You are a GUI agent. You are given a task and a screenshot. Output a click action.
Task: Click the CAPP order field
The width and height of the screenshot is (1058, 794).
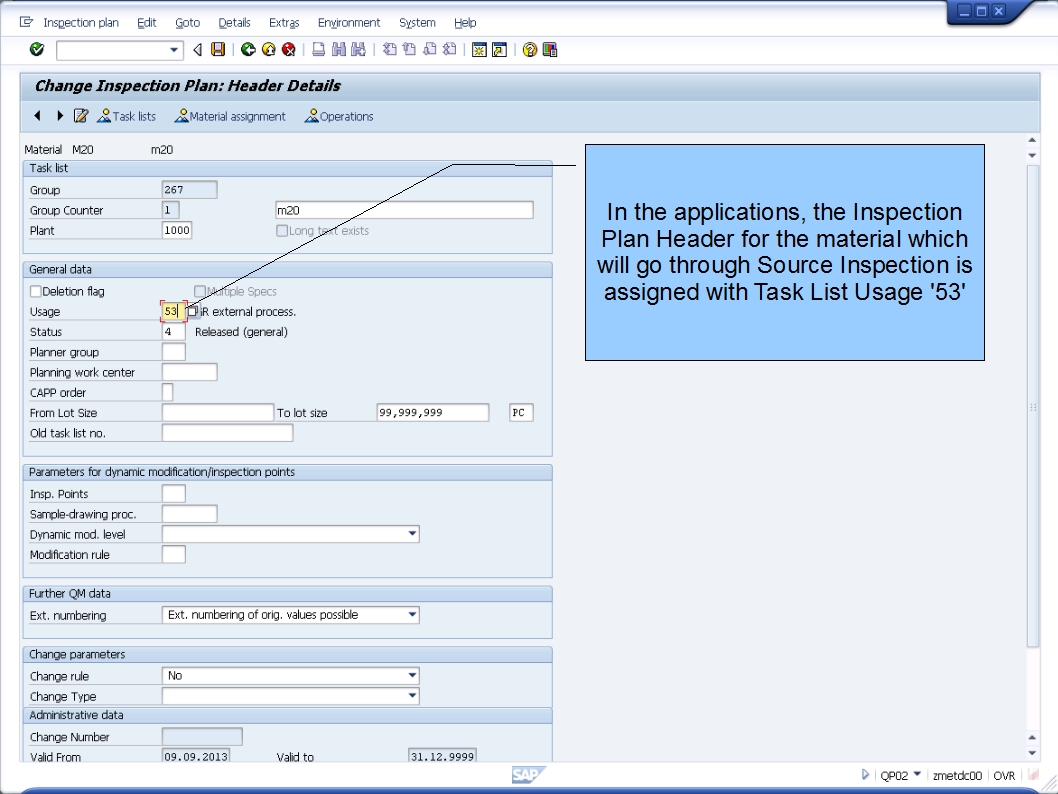(167, 392)
